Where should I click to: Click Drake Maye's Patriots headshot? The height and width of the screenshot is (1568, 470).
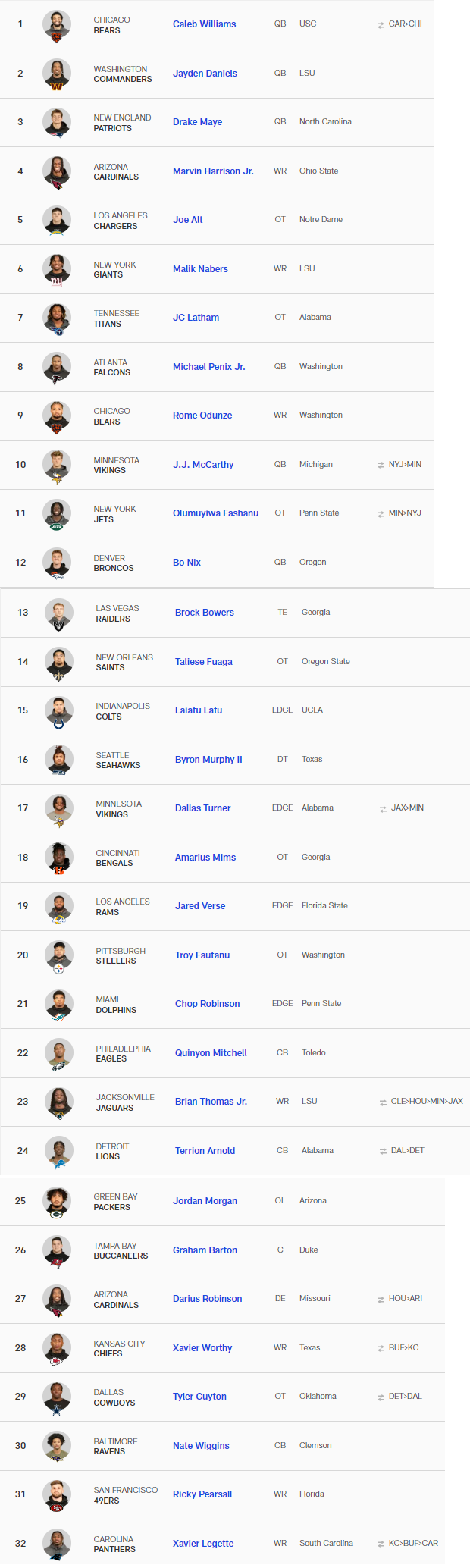pos(57,122)
